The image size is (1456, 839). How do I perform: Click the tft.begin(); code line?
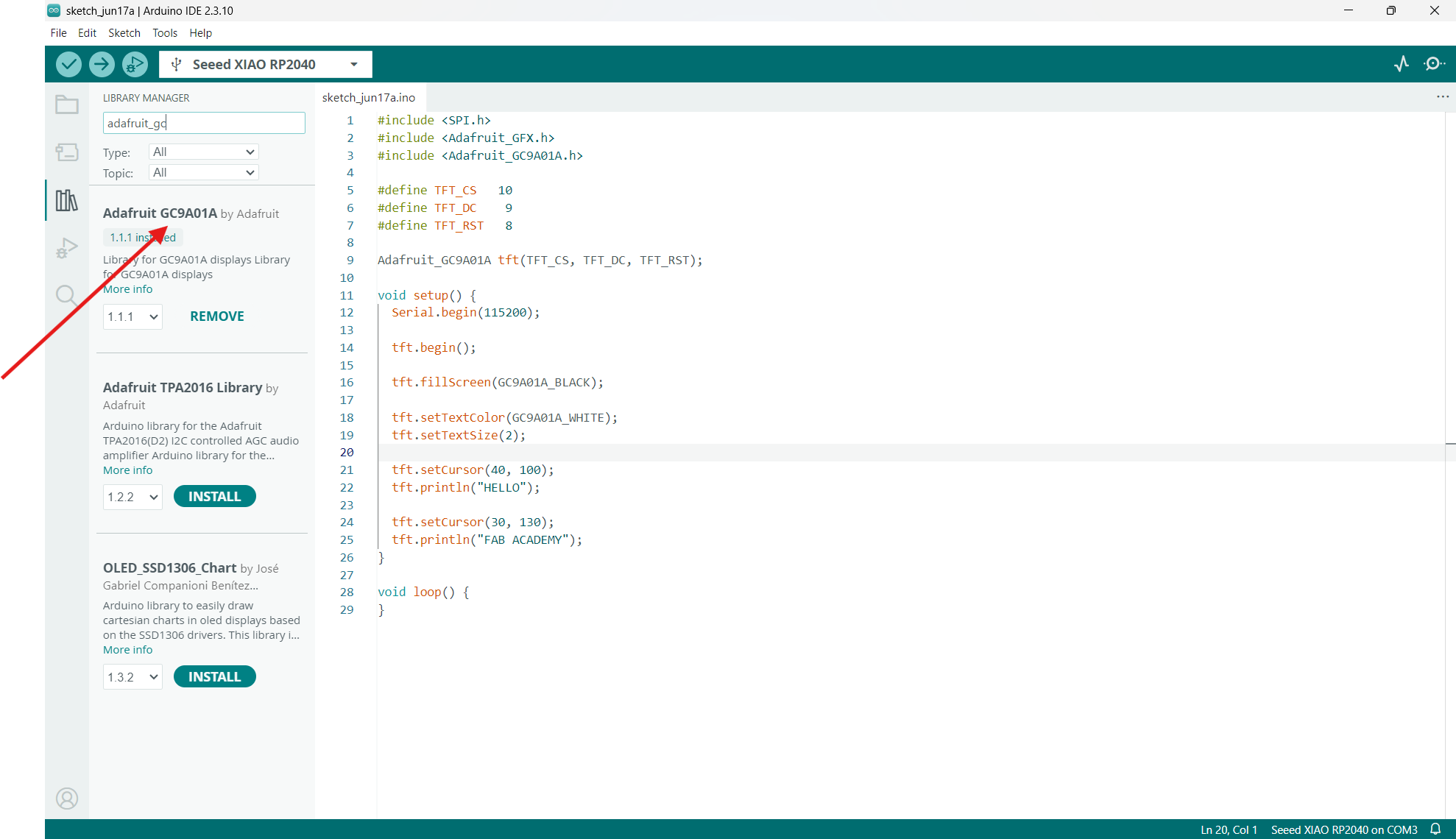click(x=434, y=348)
